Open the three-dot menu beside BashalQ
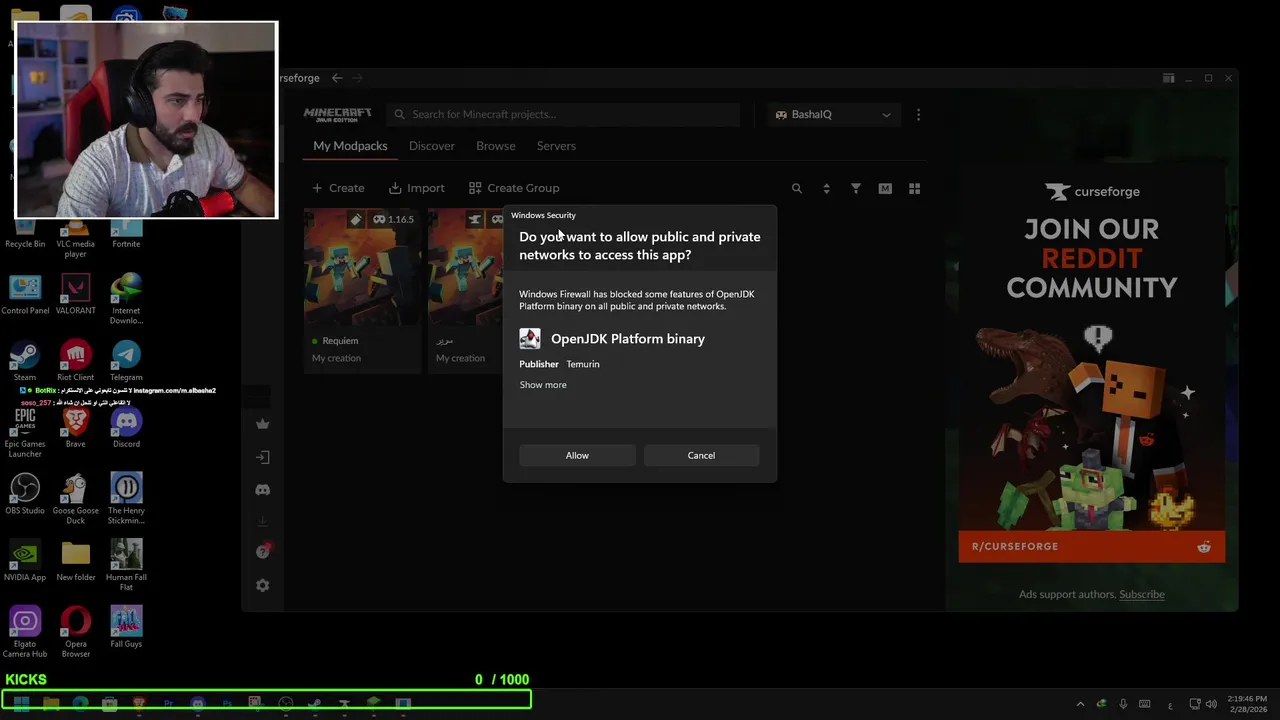 918,114
